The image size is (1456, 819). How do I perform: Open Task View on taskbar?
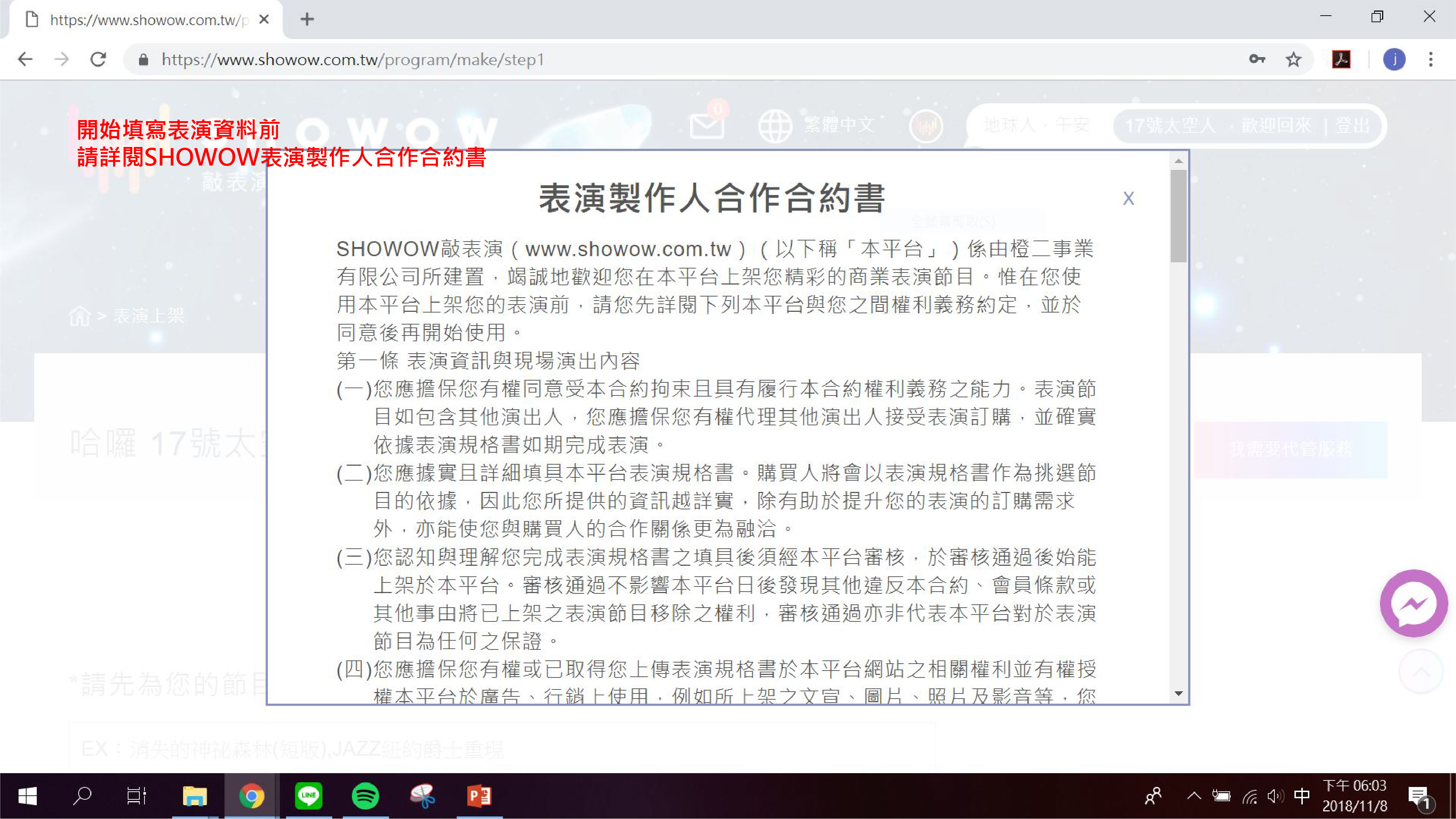137,796
